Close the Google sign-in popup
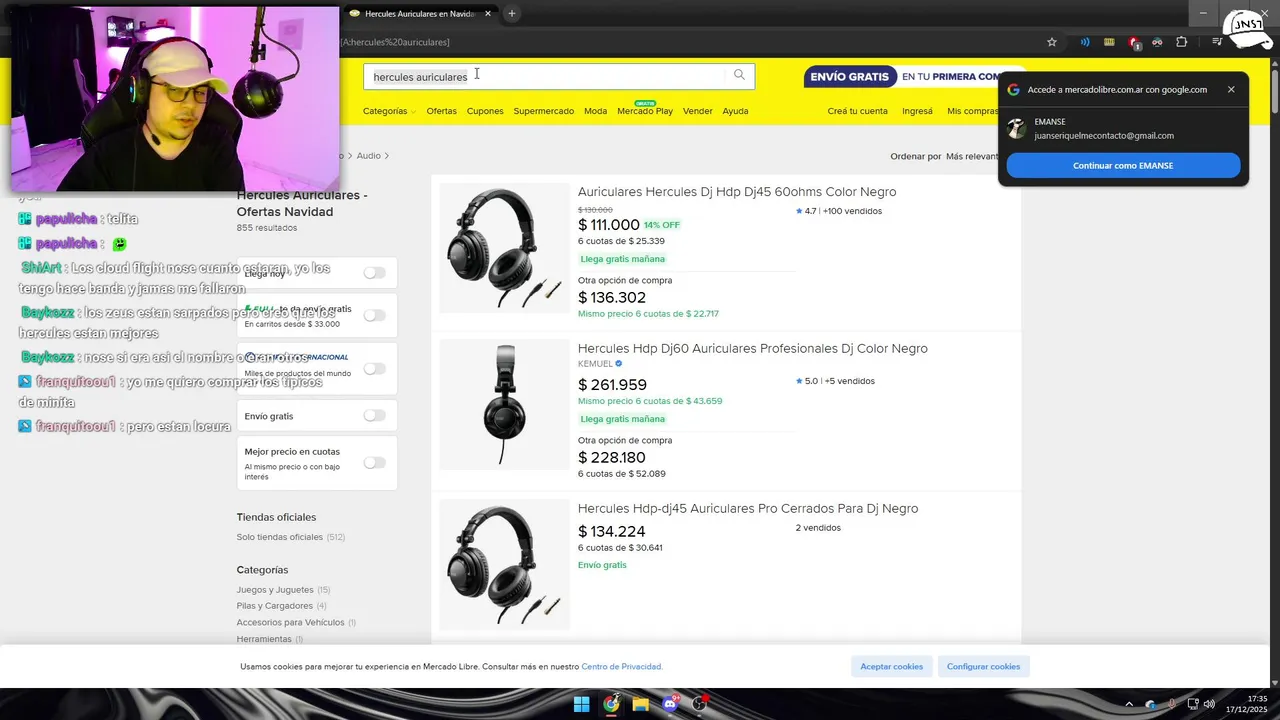 pos(1231,89)
